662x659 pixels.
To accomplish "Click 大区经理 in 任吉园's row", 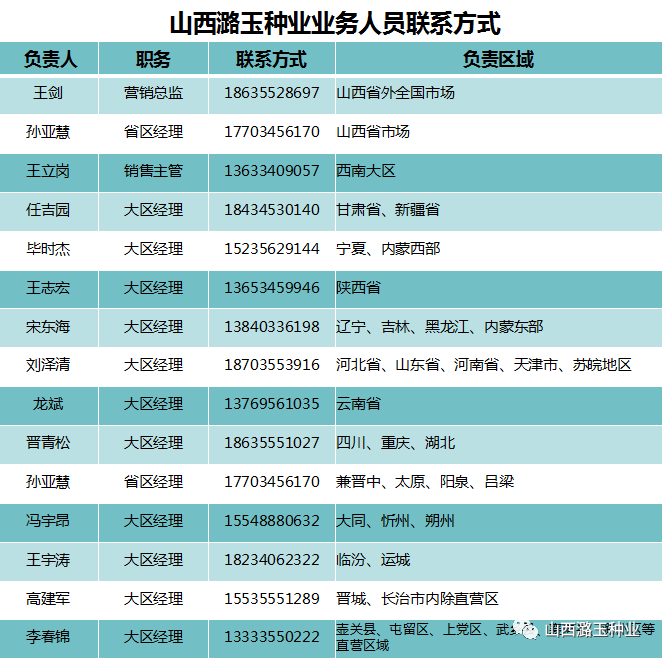I will click(153, 209).
